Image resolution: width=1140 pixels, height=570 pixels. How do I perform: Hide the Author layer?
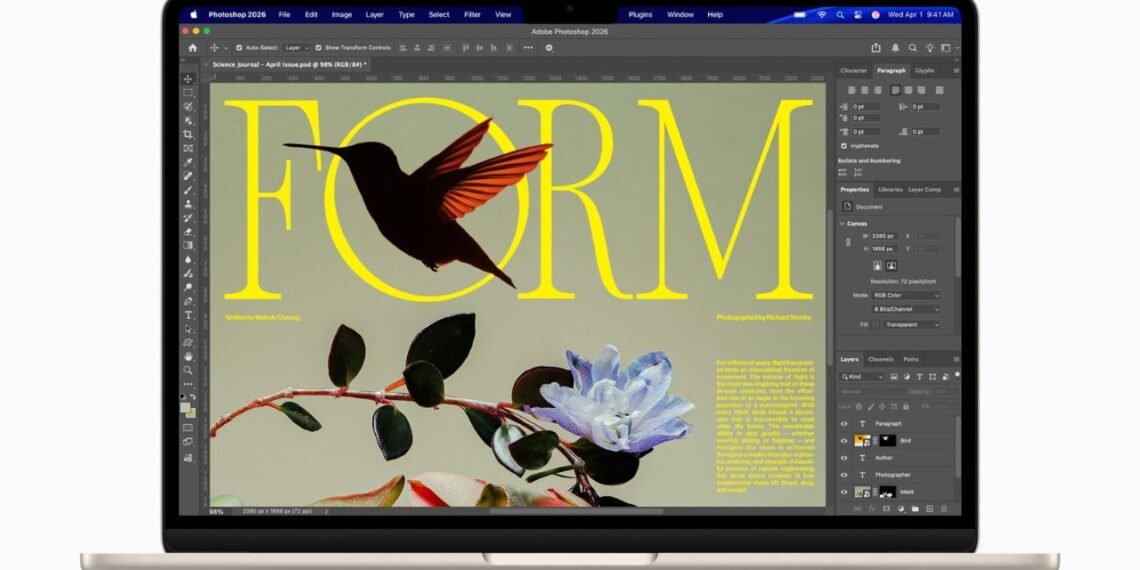(844, 458)
